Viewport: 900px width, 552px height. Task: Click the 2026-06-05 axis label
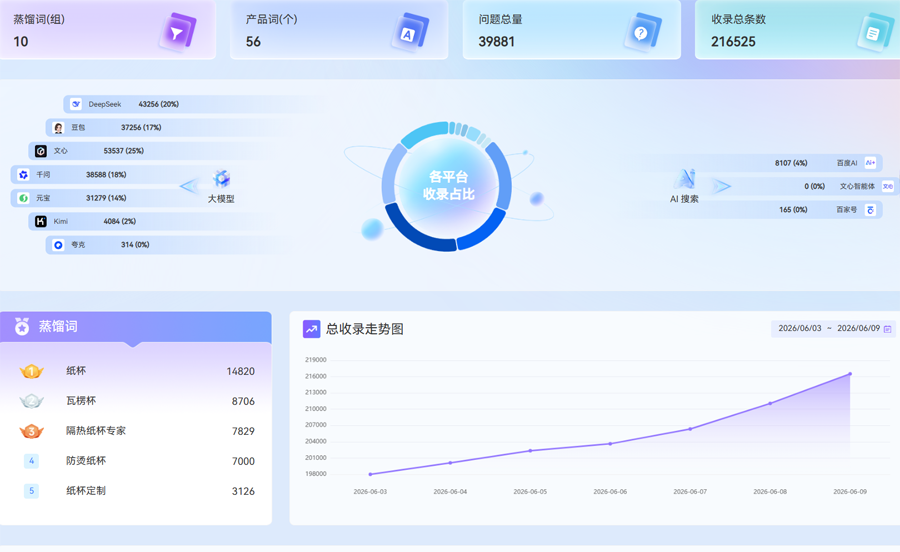coord(530,492)
